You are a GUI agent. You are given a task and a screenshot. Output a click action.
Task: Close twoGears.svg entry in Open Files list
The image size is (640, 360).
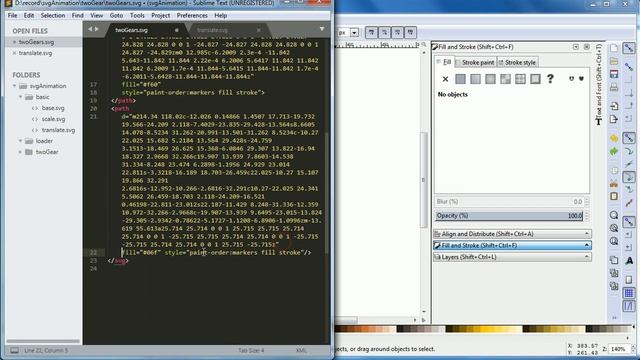14,42
